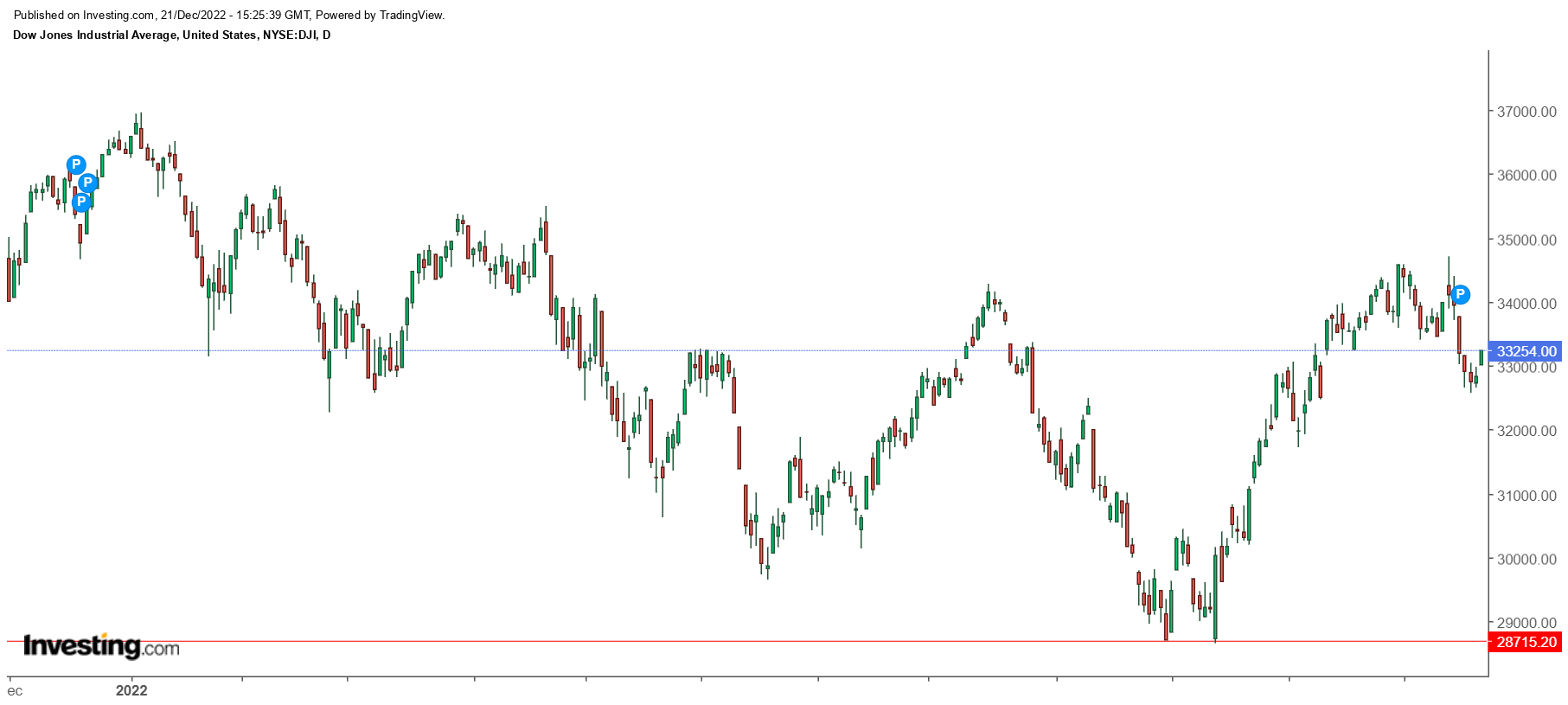This screenshot has width=1568, height=705.
Task: Select the blue 33254.00 current price label
Action: coord(1526,351)
